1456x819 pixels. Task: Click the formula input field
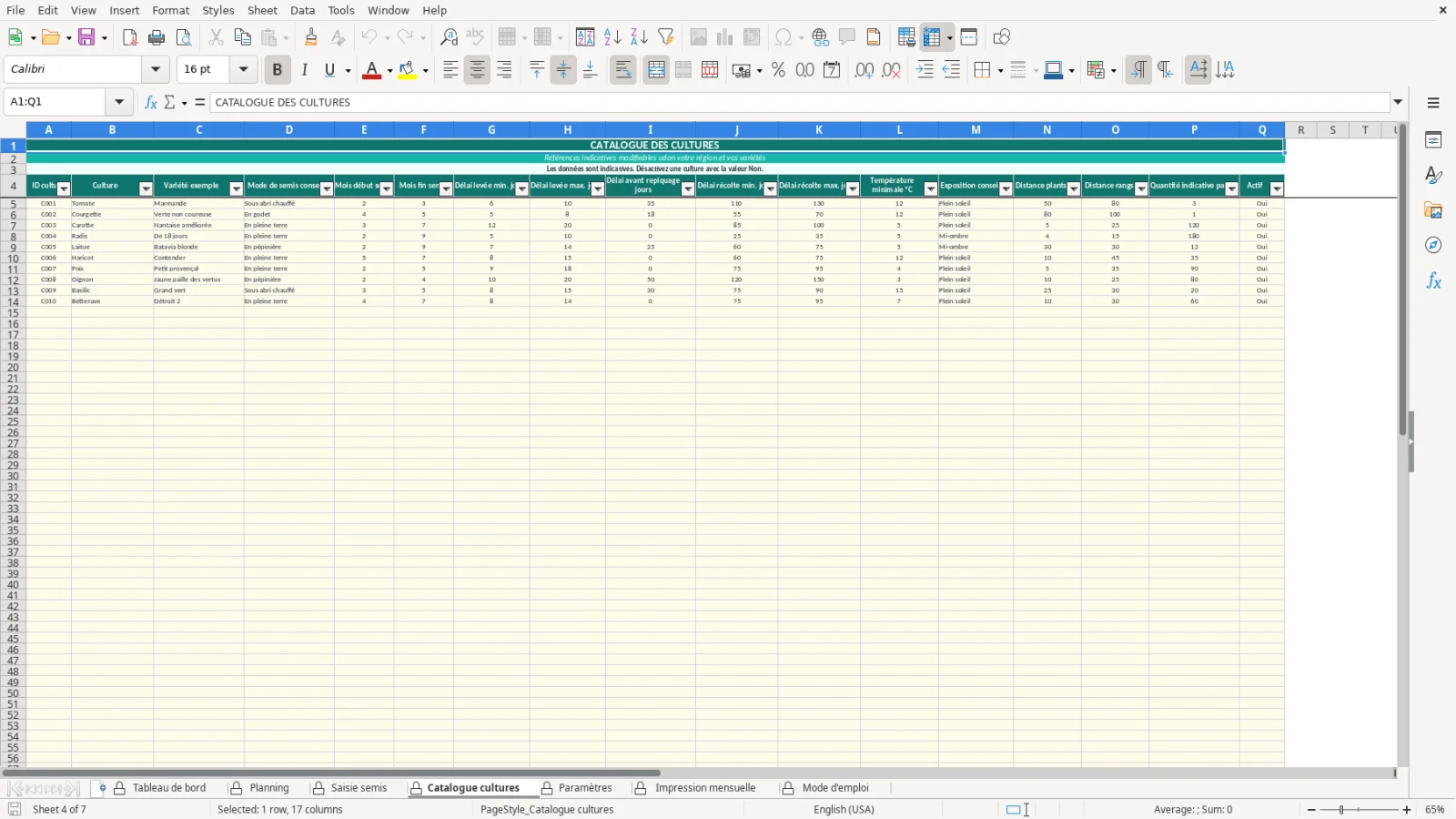799,102
